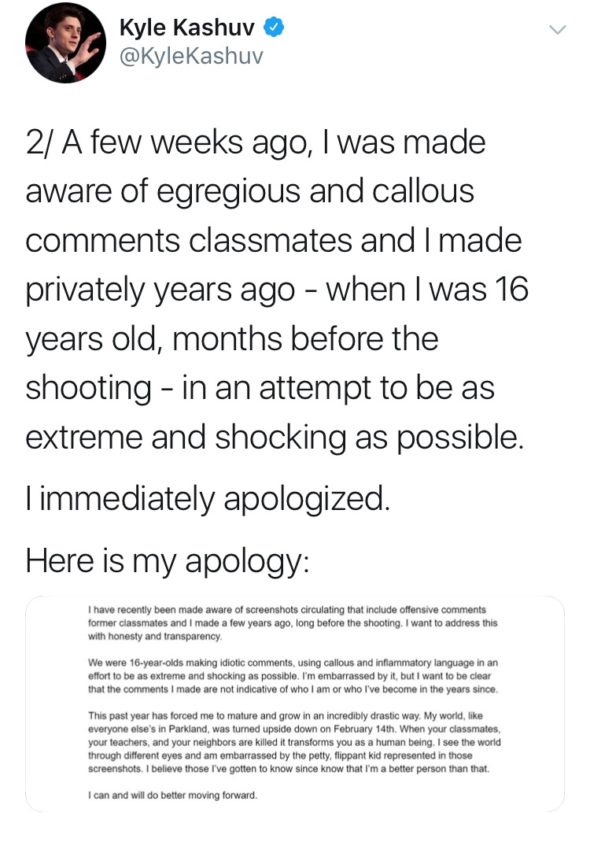Viewport: 590px width, 850px height.
Task: Click the "aware of egregious and callous" line
Action: [x=250, y=192]
